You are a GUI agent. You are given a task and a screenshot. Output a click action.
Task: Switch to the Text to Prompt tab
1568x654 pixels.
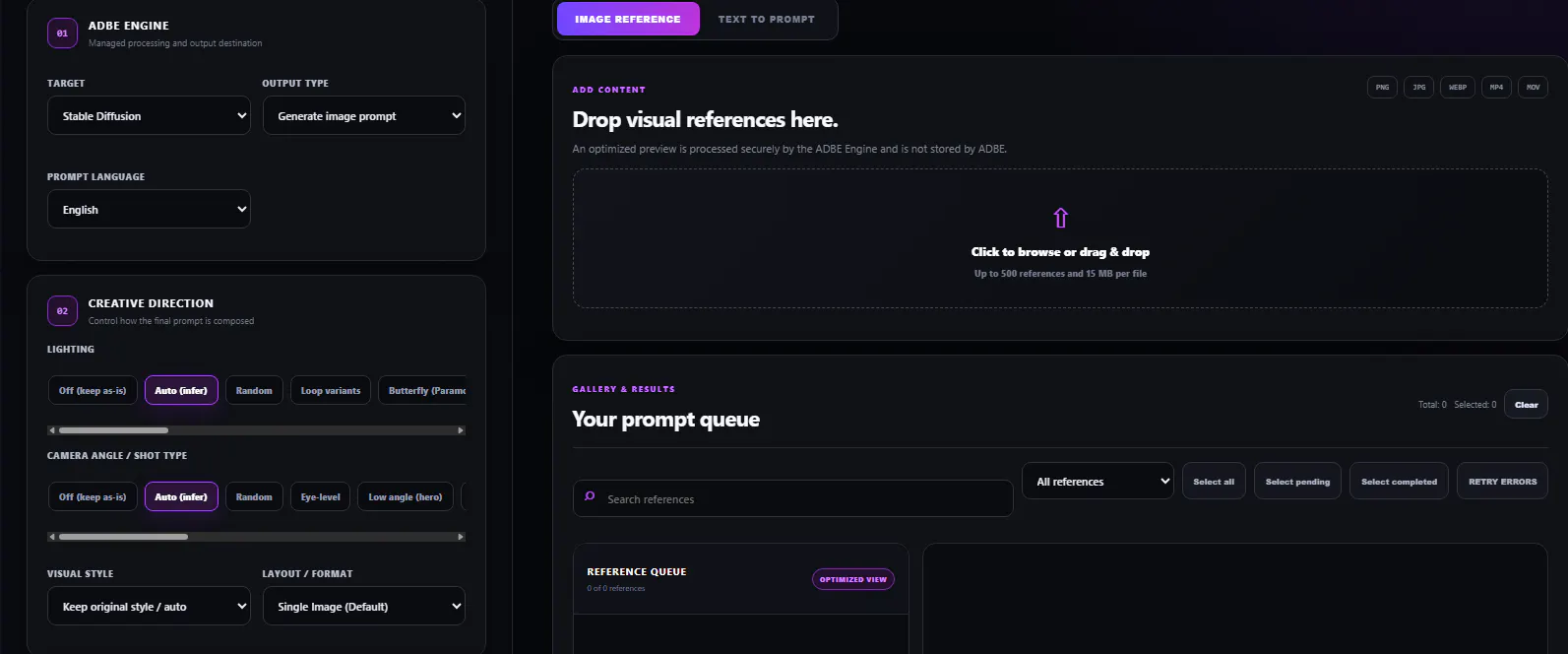coord(767,19)
